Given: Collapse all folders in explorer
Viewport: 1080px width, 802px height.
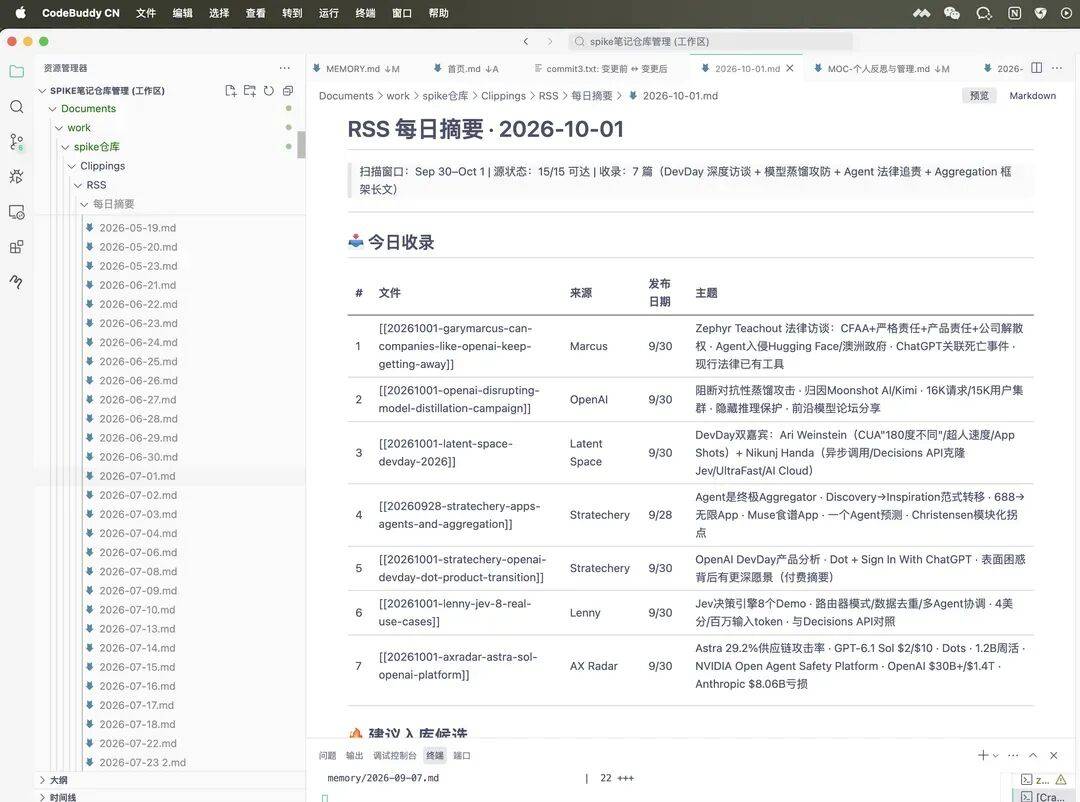Looking at the screenshot, I should click(288, 90).
